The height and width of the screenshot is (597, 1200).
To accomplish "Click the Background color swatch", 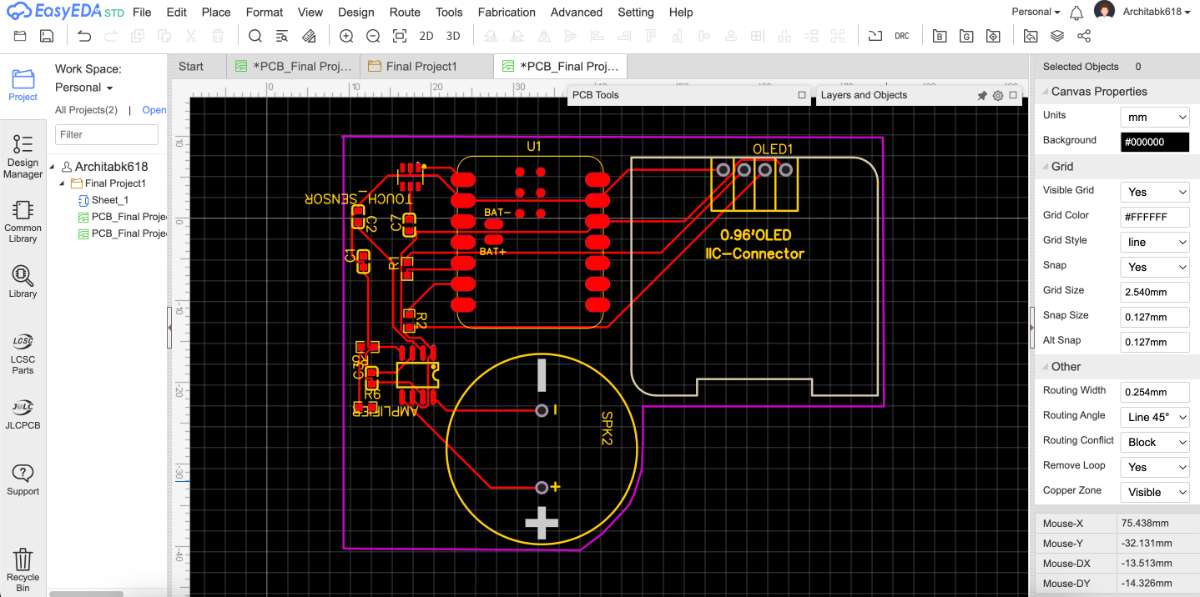I will pos(1155,141).
